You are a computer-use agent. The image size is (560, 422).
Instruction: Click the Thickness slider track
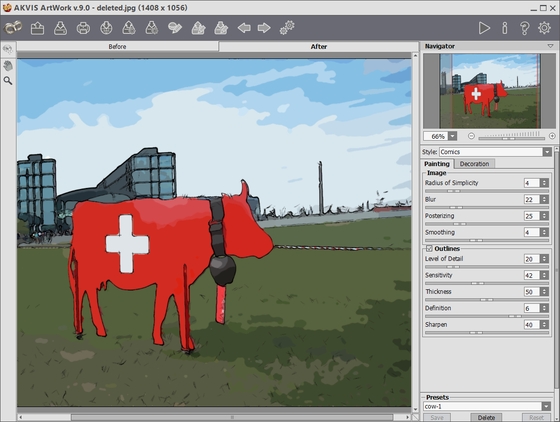[487, 300]
